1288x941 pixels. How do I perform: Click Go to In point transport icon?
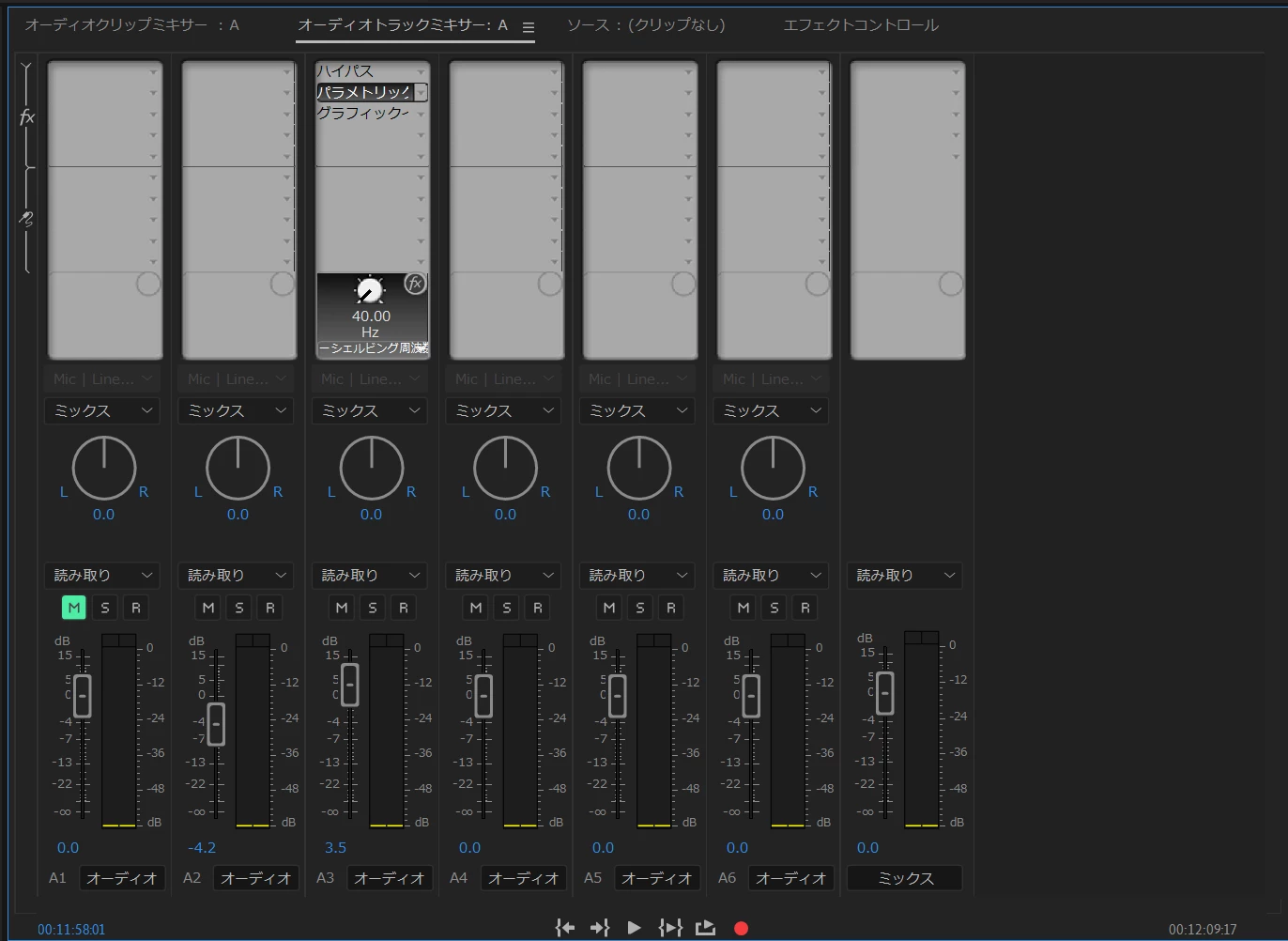pyautogui.click(x=564, y=928)
